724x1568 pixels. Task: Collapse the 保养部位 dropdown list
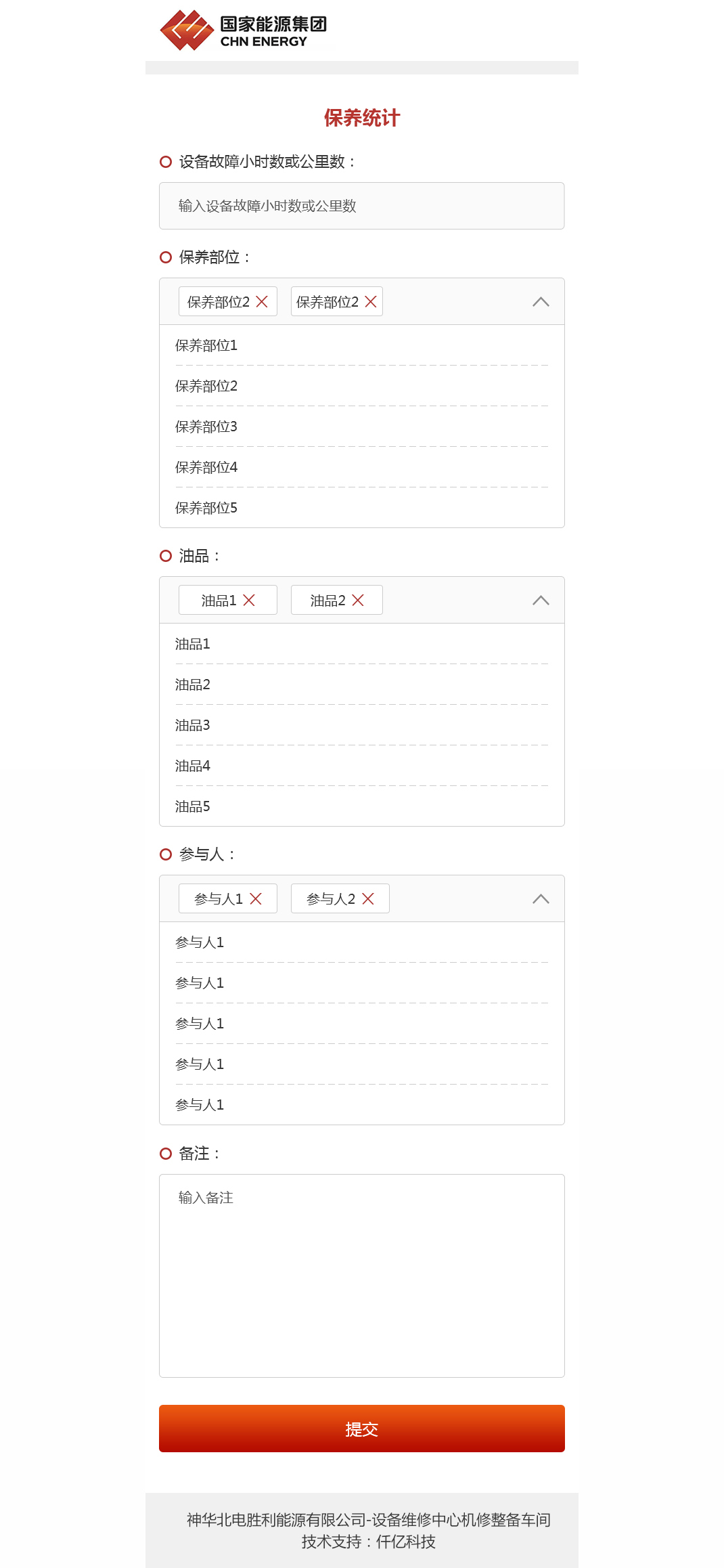[541, 302]
